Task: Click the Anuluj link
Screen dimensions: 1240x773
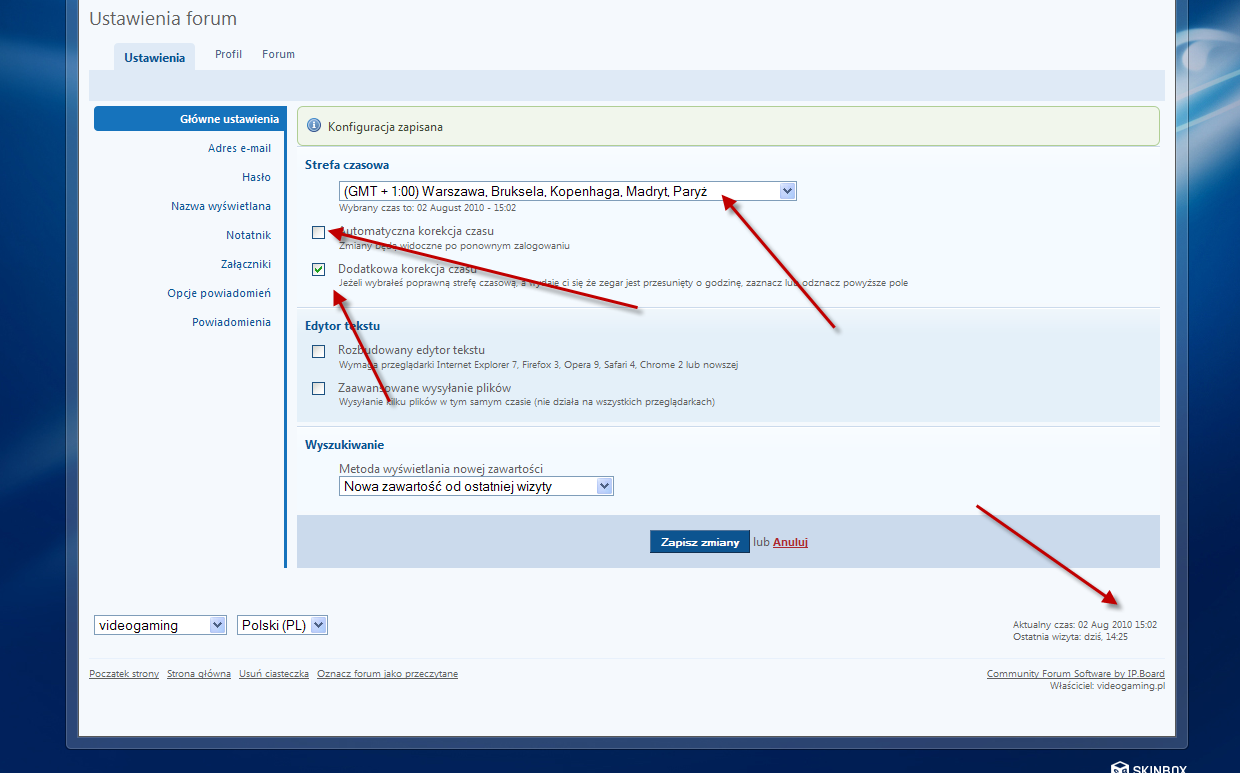Action: pos(790,542)
